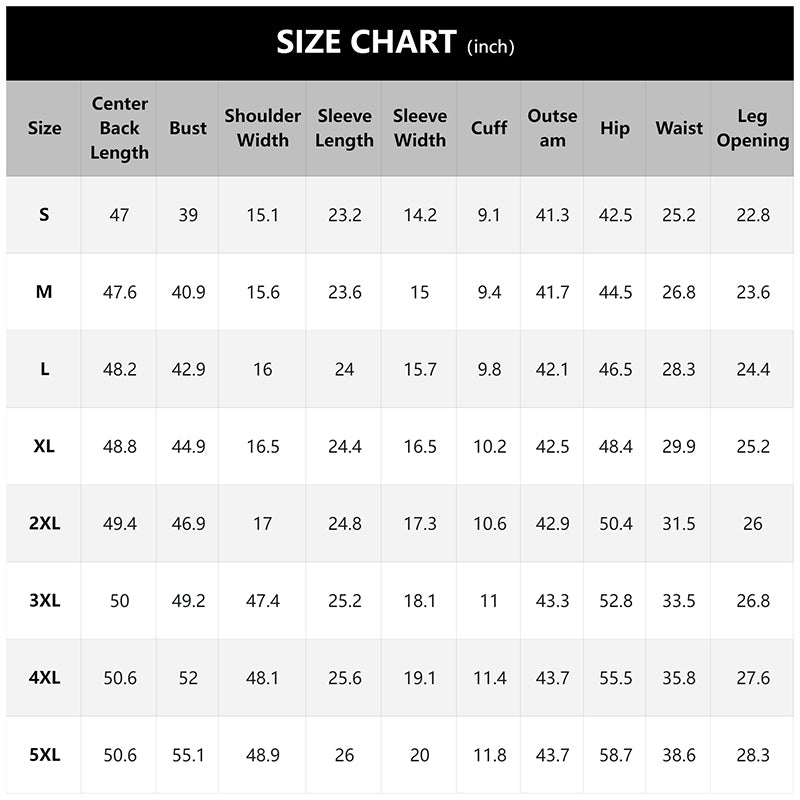Image resolution: width=800 pixels, height=800 pixels.
Task: Select the 3XL size row label
Action: pos(44,601)
